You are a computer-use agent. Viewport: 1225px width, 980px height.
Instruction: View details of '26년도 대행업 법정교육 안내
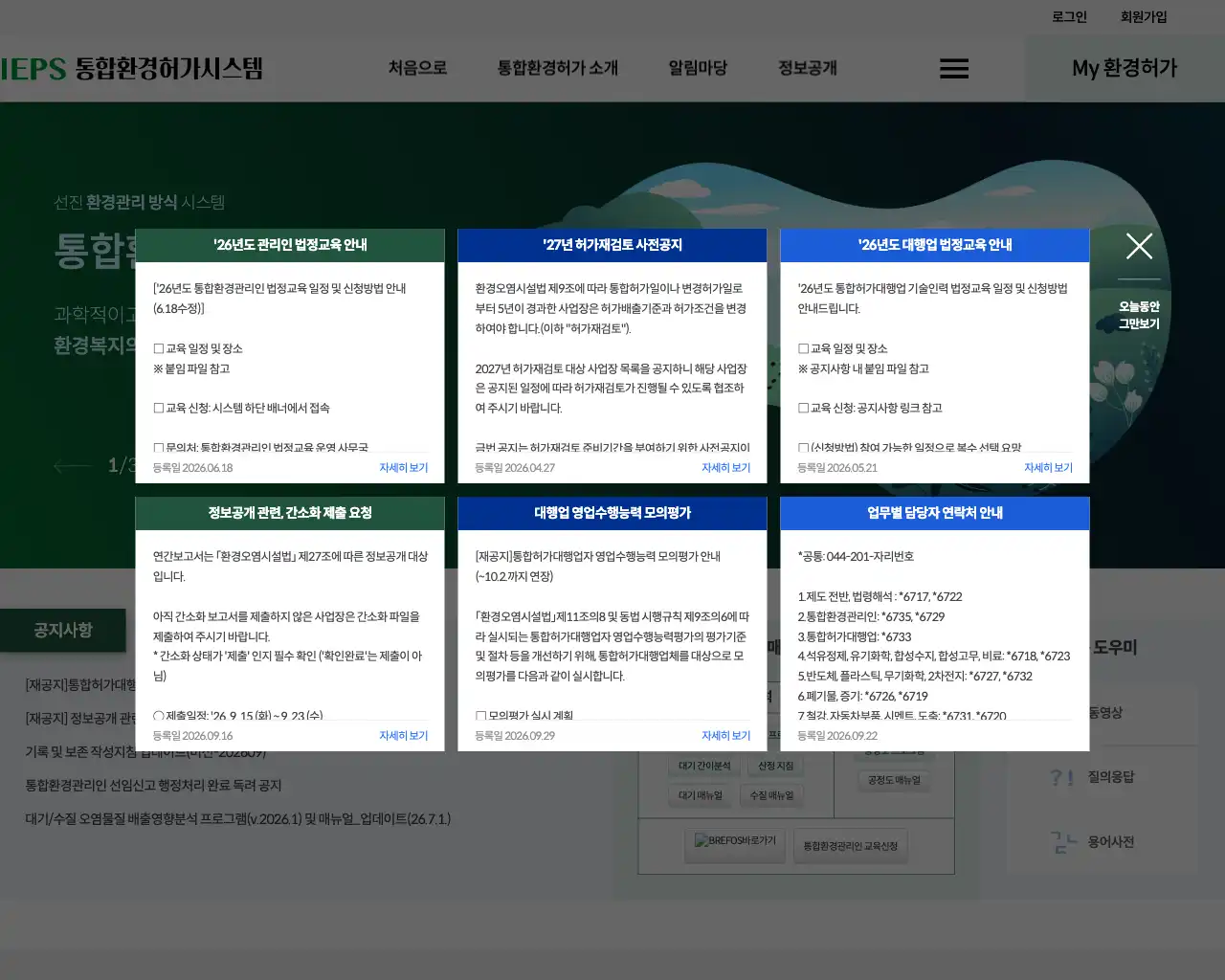pos(1048,468)
